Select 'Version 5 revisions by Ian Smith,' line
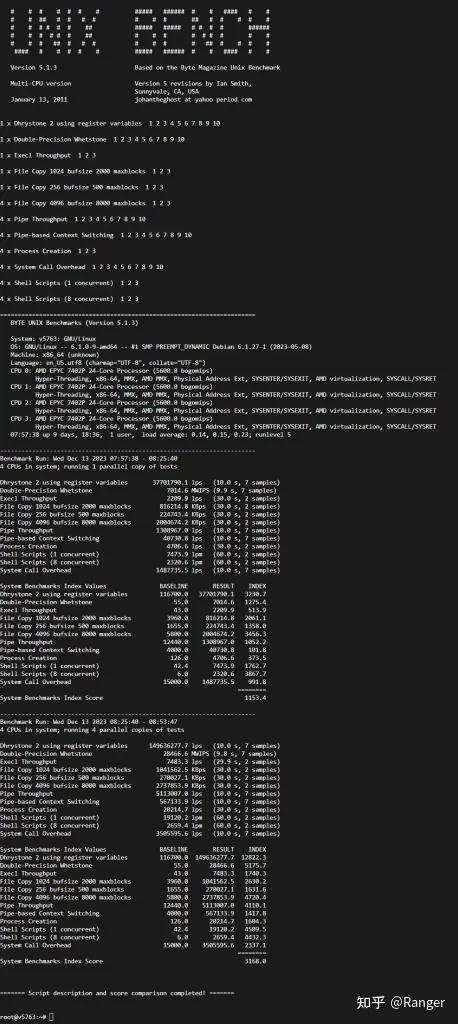Image resolution: width=458 pixels, height=1024 pixels. (193, 84)
